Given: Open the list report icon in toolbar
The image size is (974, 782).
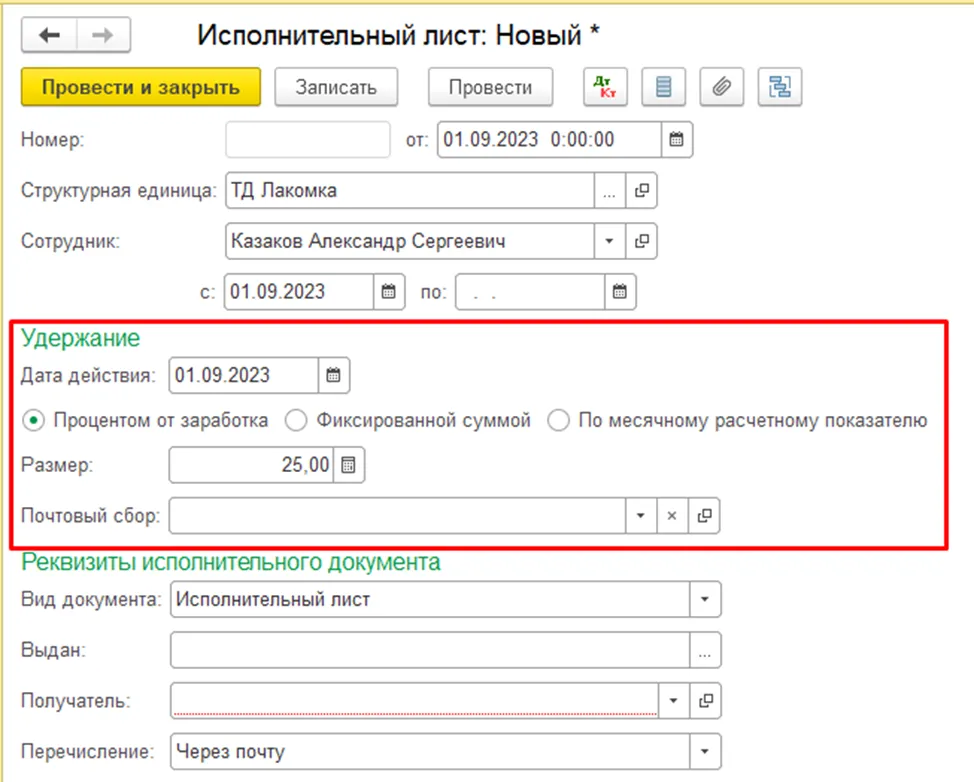Looking at the screenshot, I should pyautogui.click(x=663, y=87).
